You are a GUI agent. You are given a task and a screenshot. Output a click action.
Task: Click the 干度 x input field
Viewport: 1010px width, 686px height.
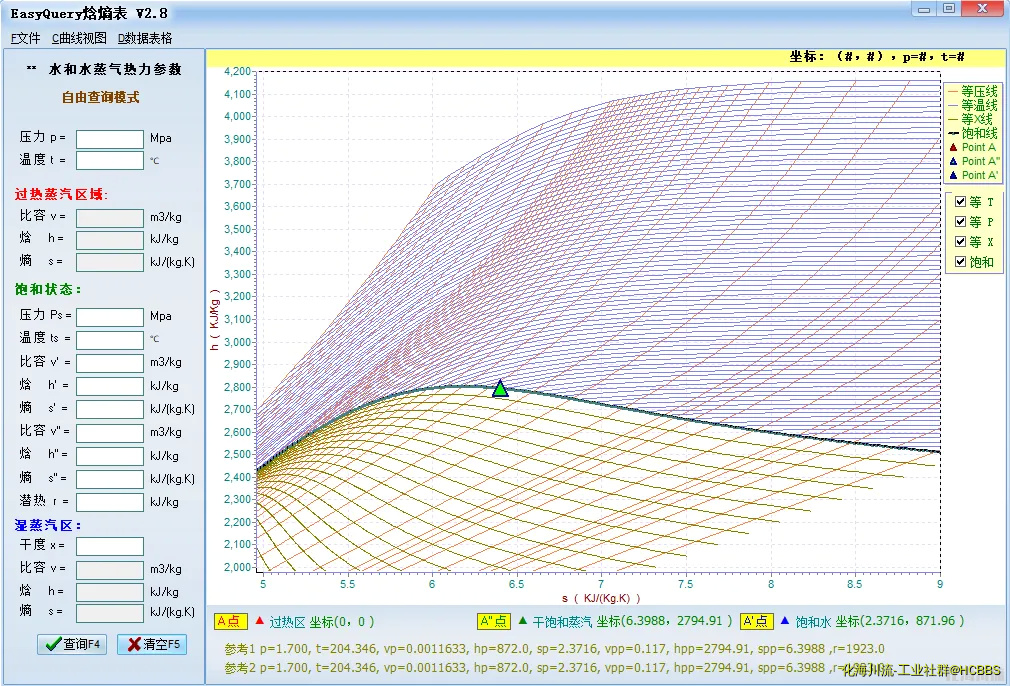(110, 546)
